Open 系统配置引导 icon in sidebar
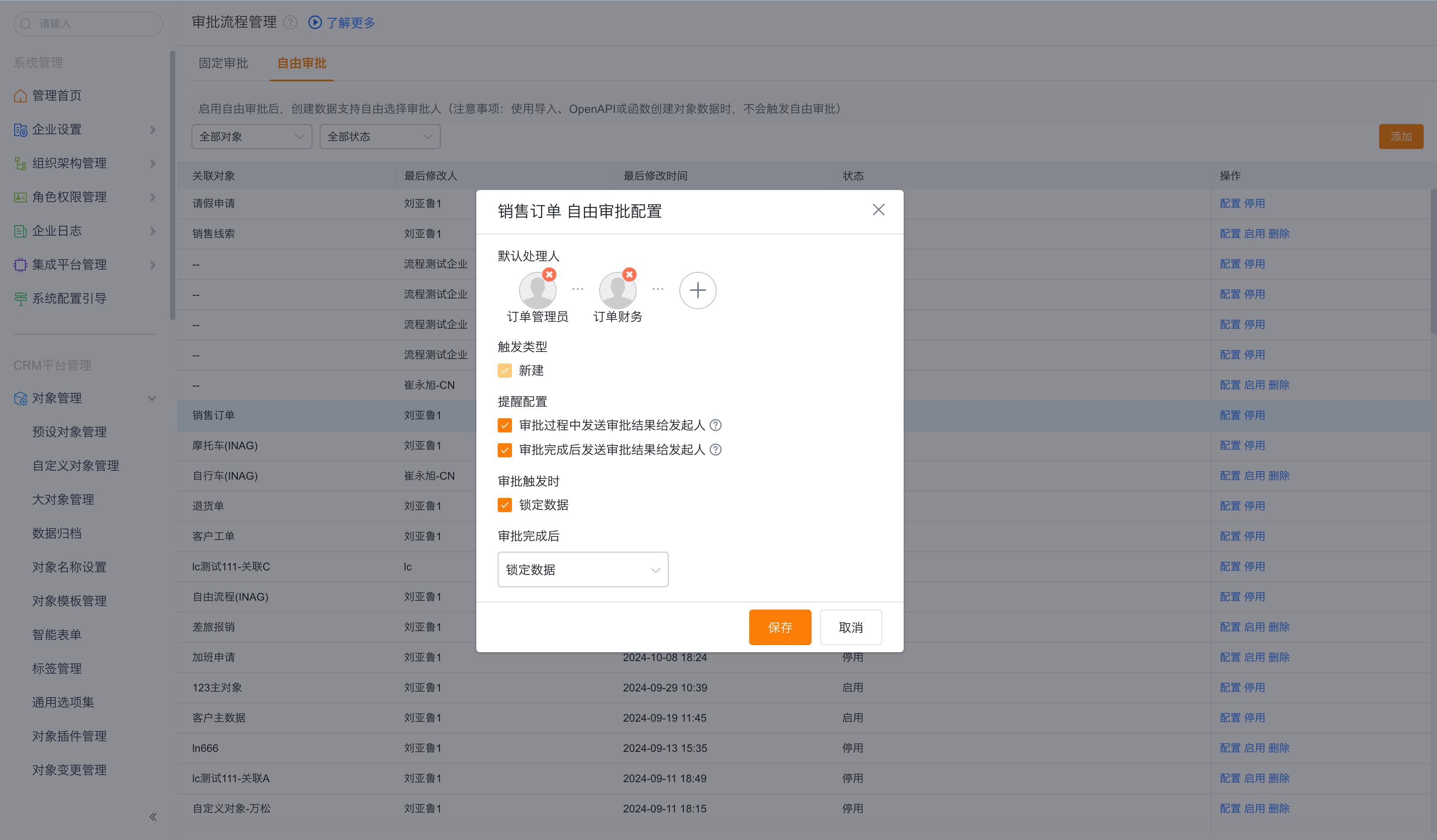Image resolution: width=1437 pixels, height=840 pixels. point(20,299)
